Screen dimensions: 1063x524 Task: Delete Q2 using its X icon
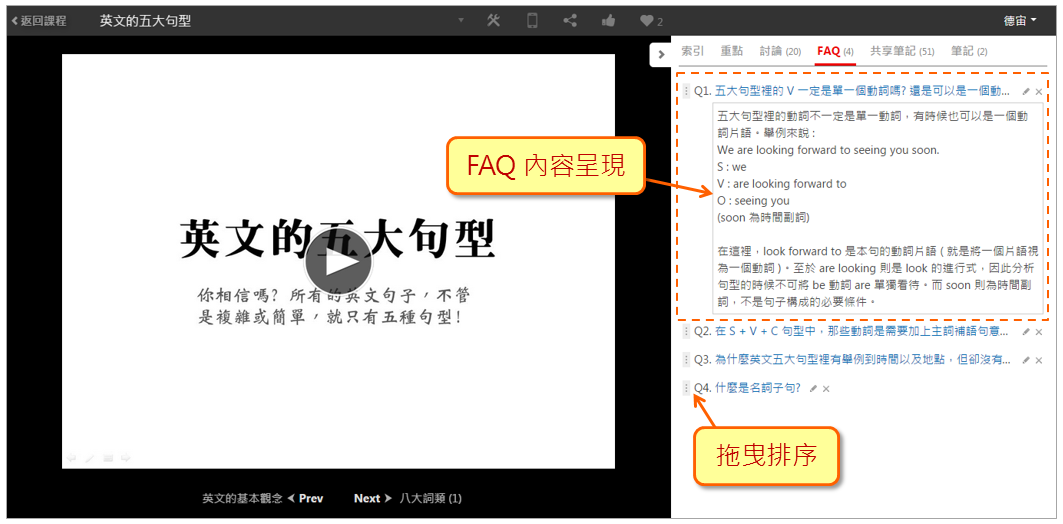point(1039,332)
